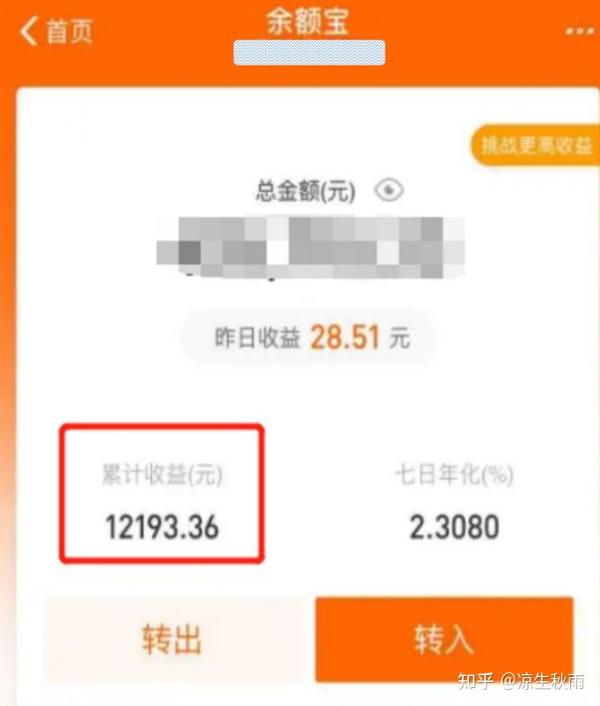The width and height of the screenshot is (600, 706).
Task: Open the 昨日收益 earnings pill
Action: point(310,338)
